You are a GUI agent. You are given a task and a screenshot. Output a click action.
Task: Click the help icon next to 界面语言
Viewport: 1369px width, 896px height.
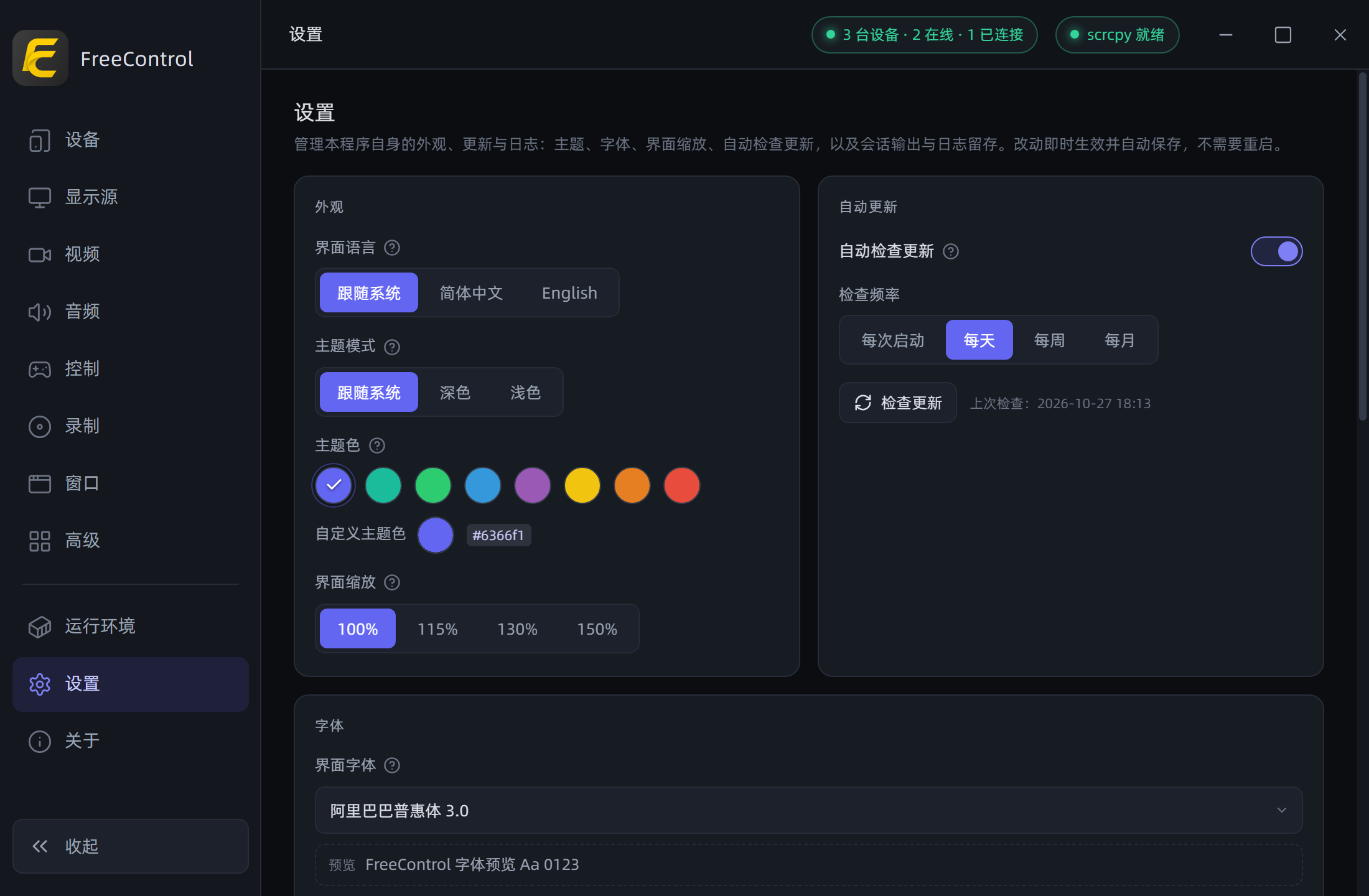pyautogui.click(x=392, y=248)
